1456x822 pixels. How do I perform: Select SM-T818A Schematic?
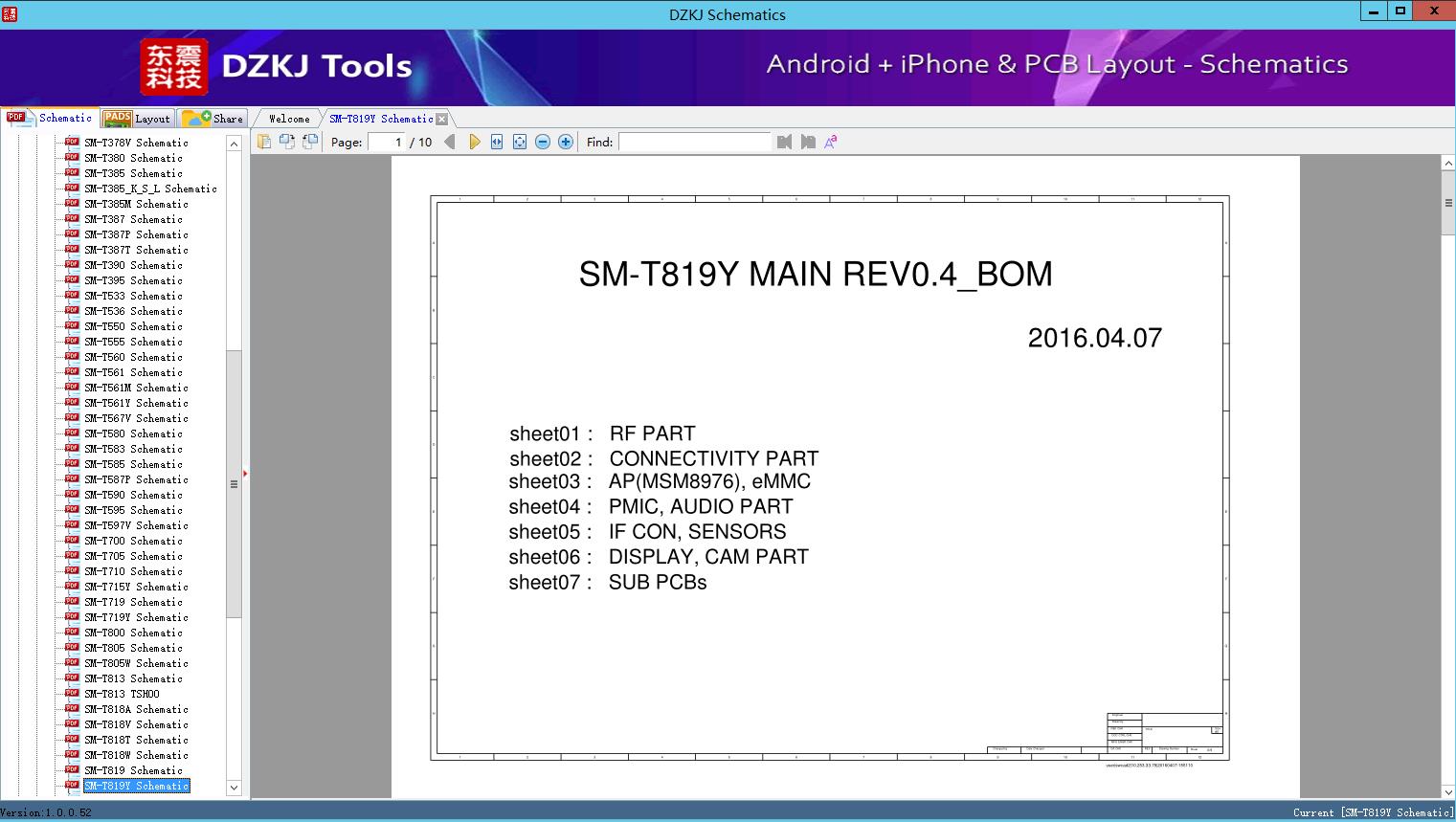coord(136,709)
